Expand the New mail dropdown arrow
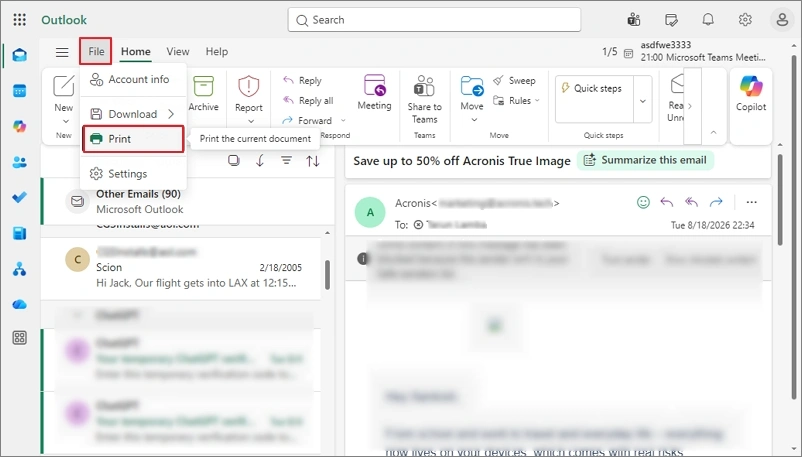Screen dimensions: 802x457 (65, 122)
